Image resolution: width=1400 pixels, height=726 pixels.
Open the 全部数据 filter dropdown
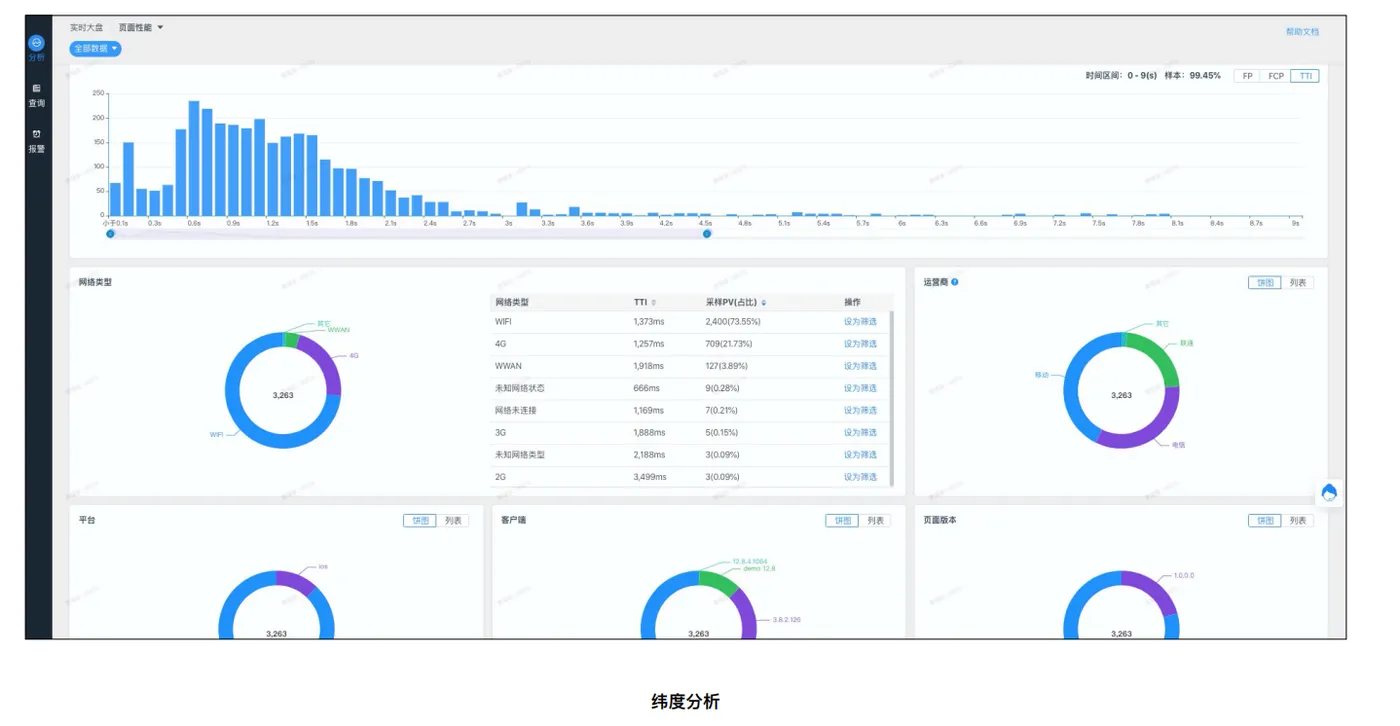pyautogui.click(x=95, y=48)
